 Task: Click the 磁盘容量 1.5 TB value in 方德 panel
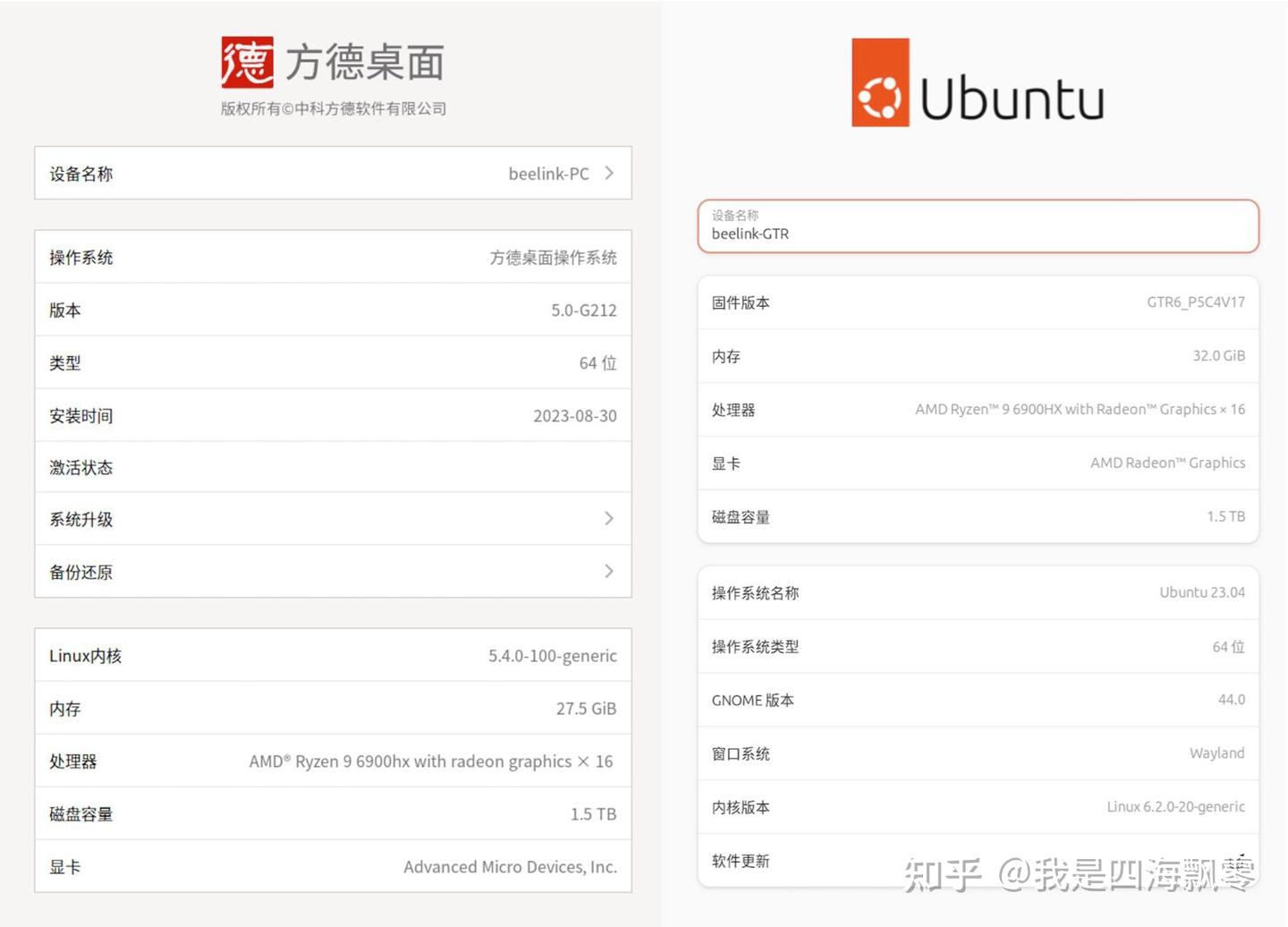(594, 814)
